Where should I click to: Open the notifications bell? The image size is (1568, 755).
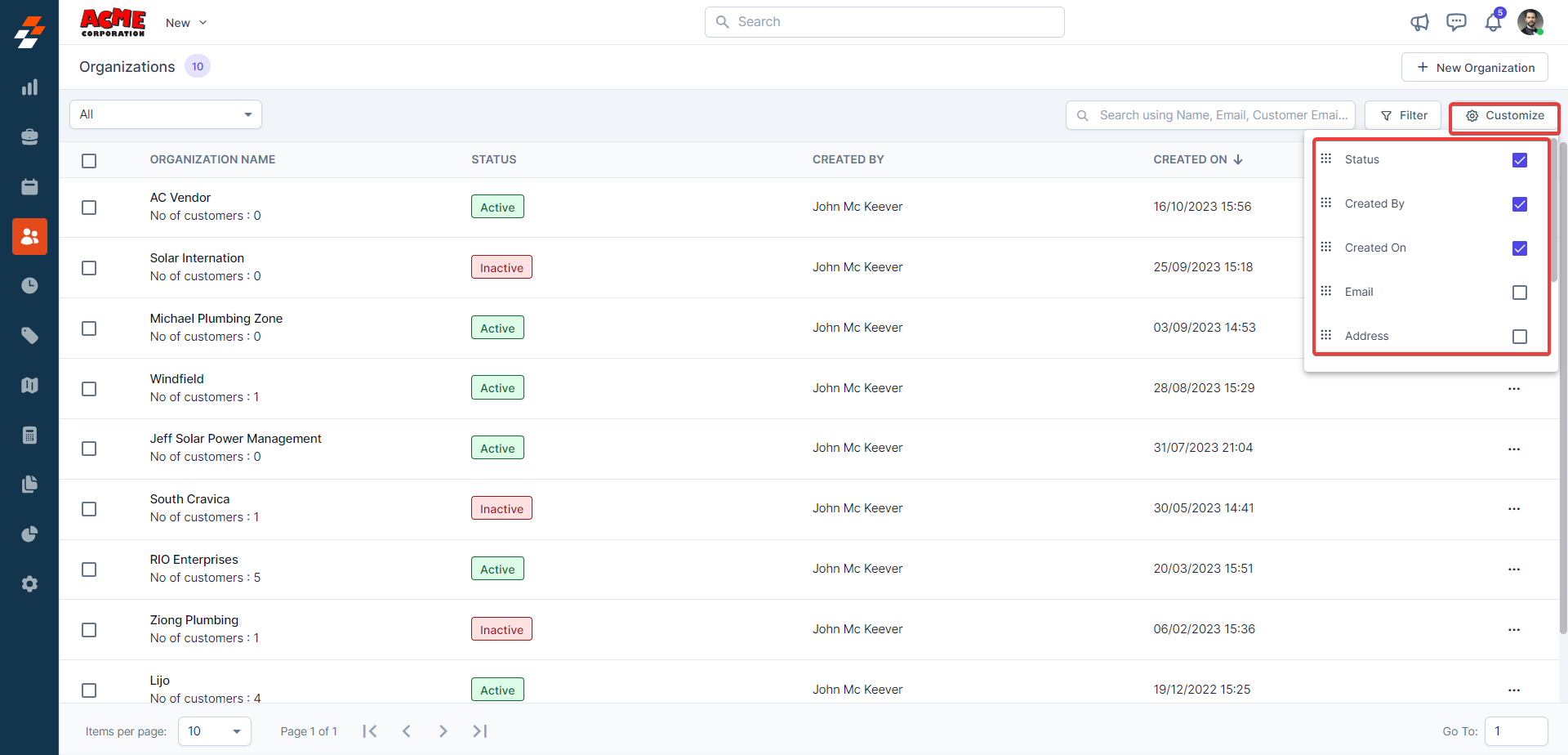pyautogui.click(x=1493, y=22)
